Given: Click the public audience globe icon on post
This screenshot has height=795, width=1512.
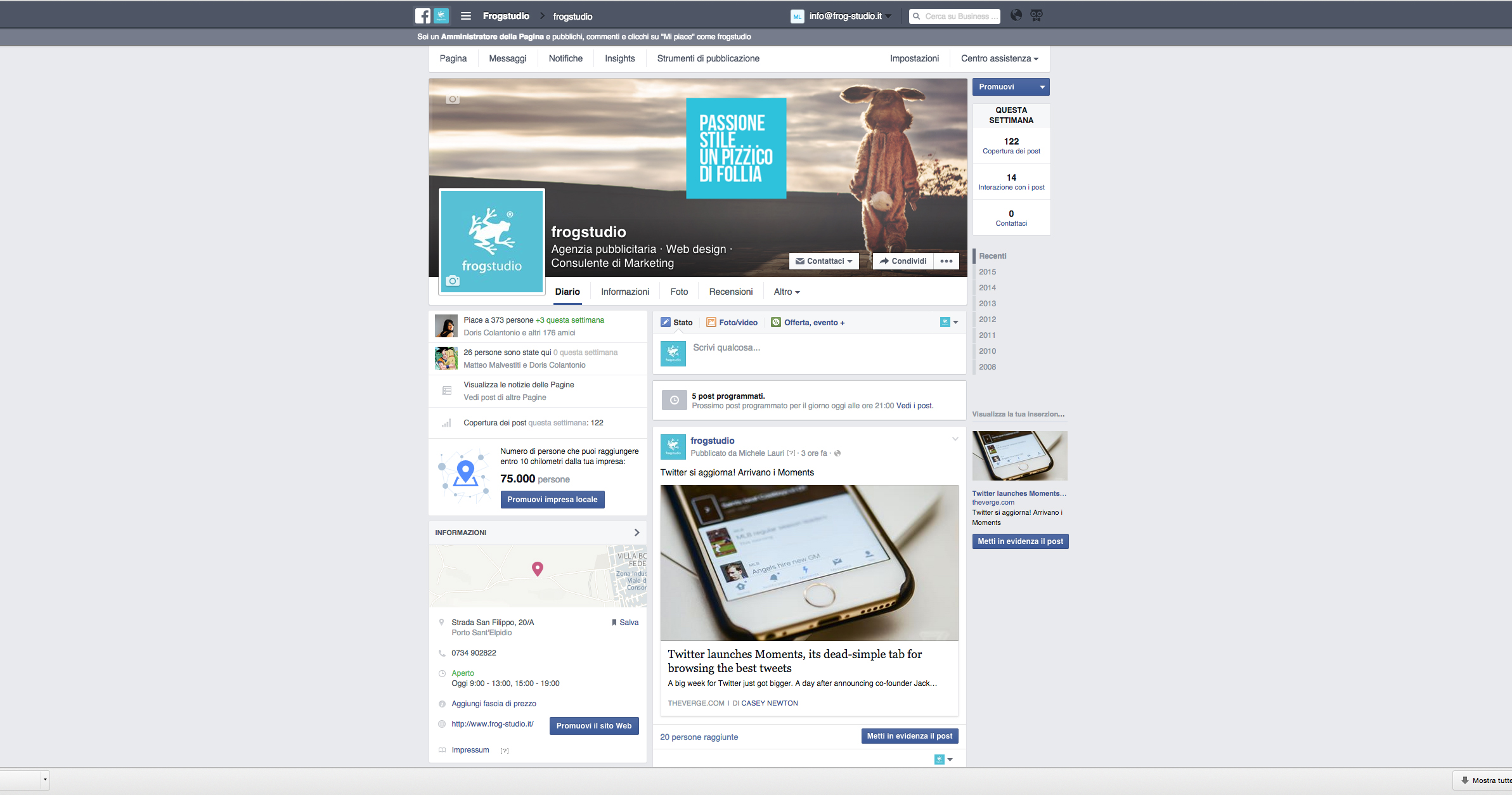Looking at the screenshot, I should (837, 453).
